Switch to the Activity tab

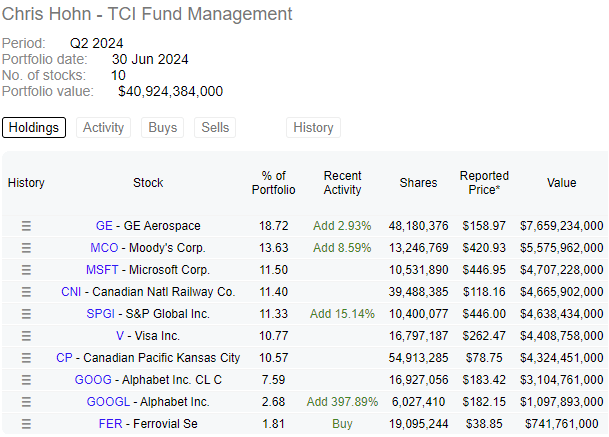[103, 127]
